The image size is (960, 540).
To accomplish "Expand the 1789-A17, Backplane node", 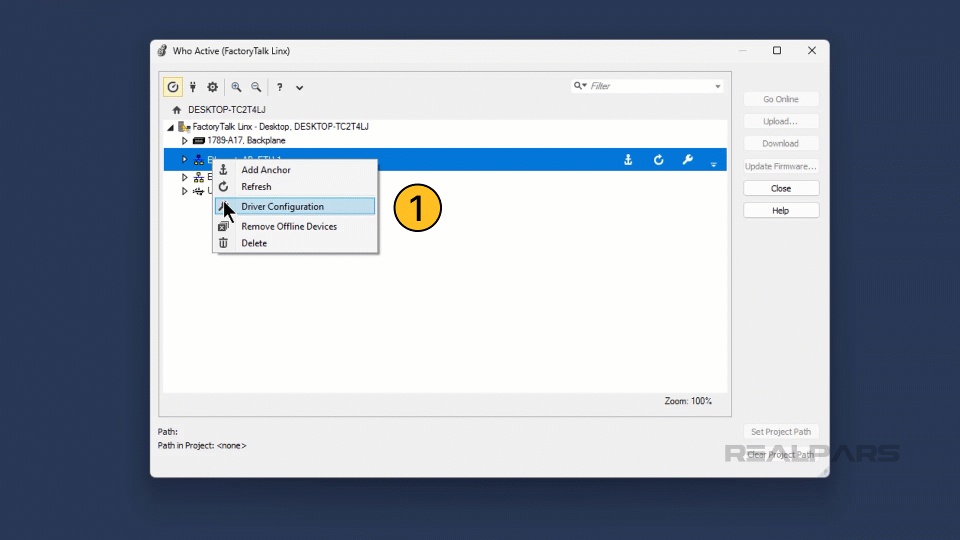I will tap(184, 141).
